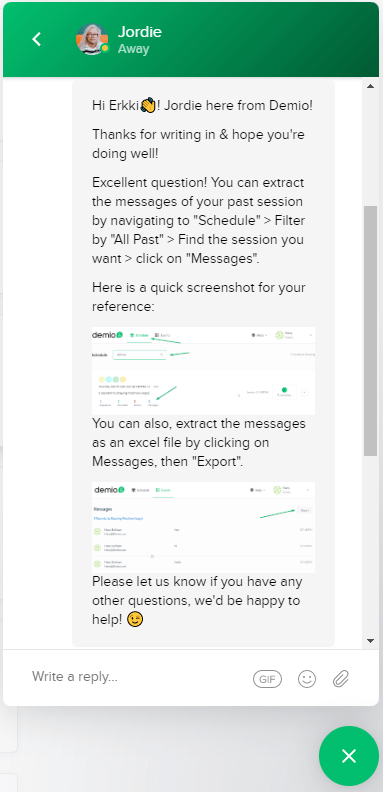Image resolution: width=383 pixels, height=792 pixels.
Task: Click the yellow away status dot
Action: (x=105, y=49)
